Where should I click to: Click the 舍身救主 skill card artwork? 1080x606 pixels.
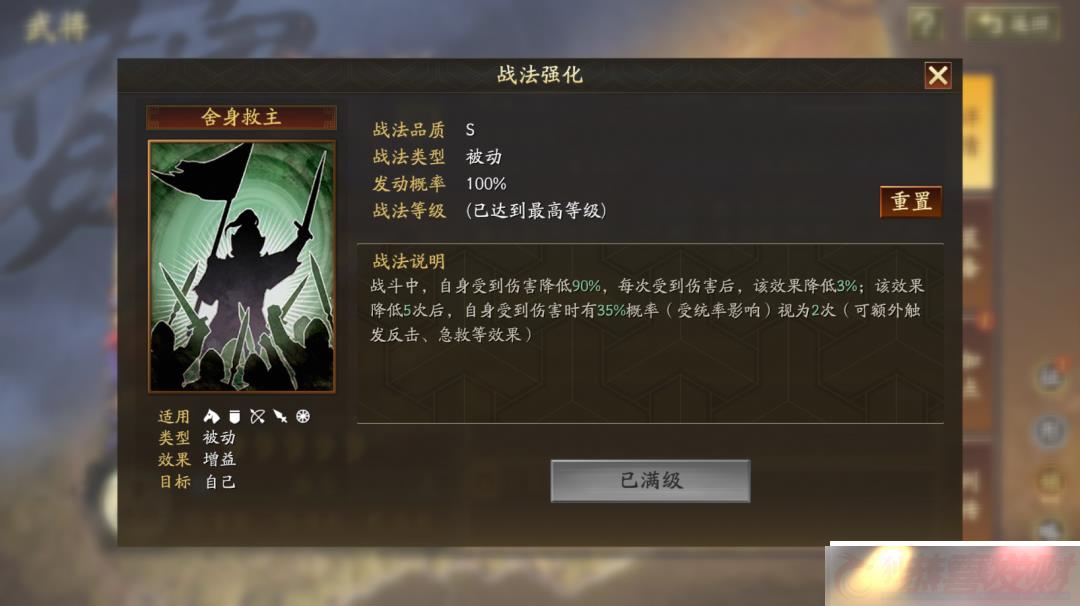pos(242,267)
